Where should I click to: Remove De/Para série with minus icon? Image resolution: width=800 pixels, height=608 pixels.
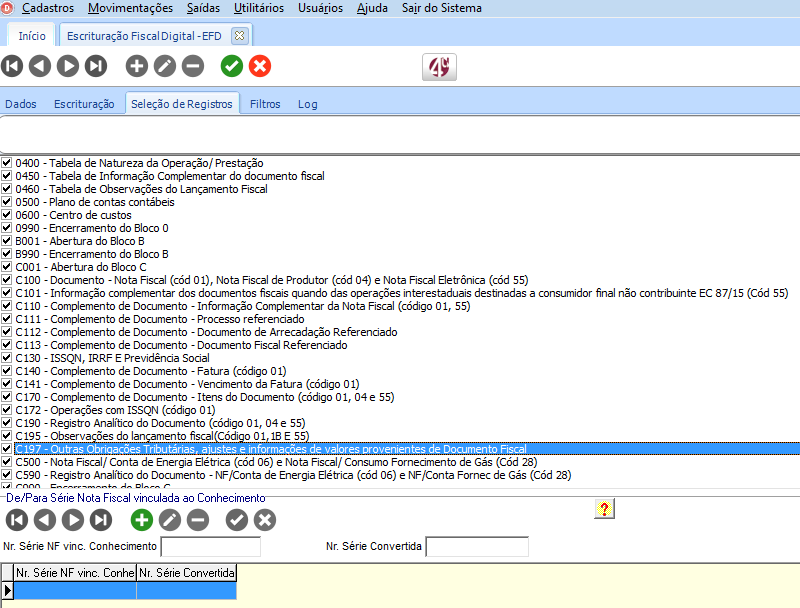198,520
